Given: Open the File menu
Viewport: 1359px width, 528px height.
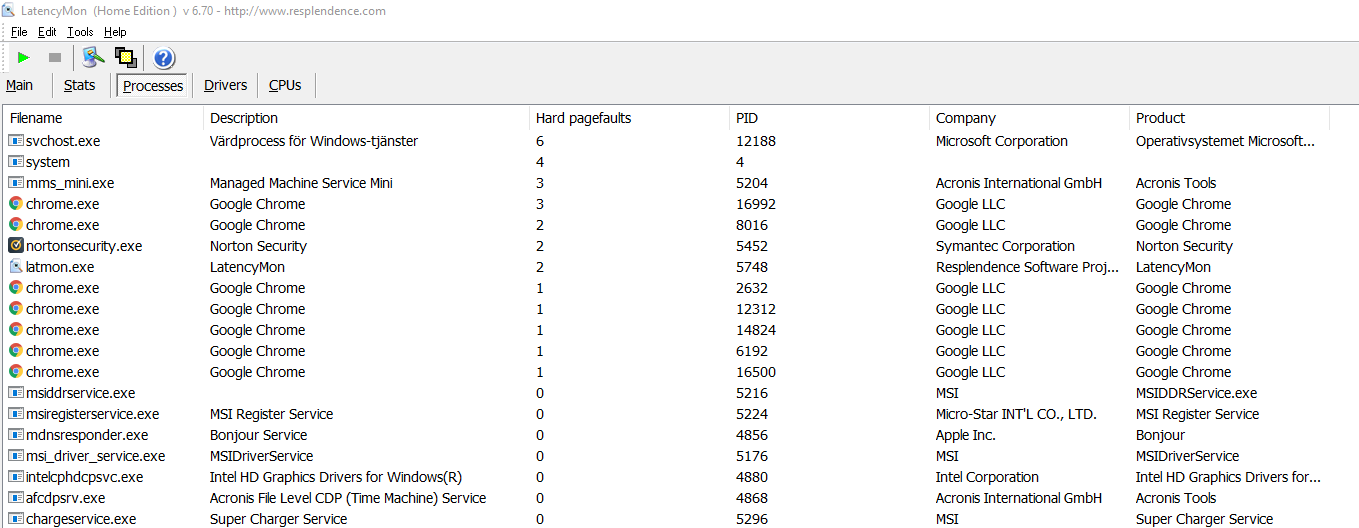Looking at the screenshot, I should 19,32.
